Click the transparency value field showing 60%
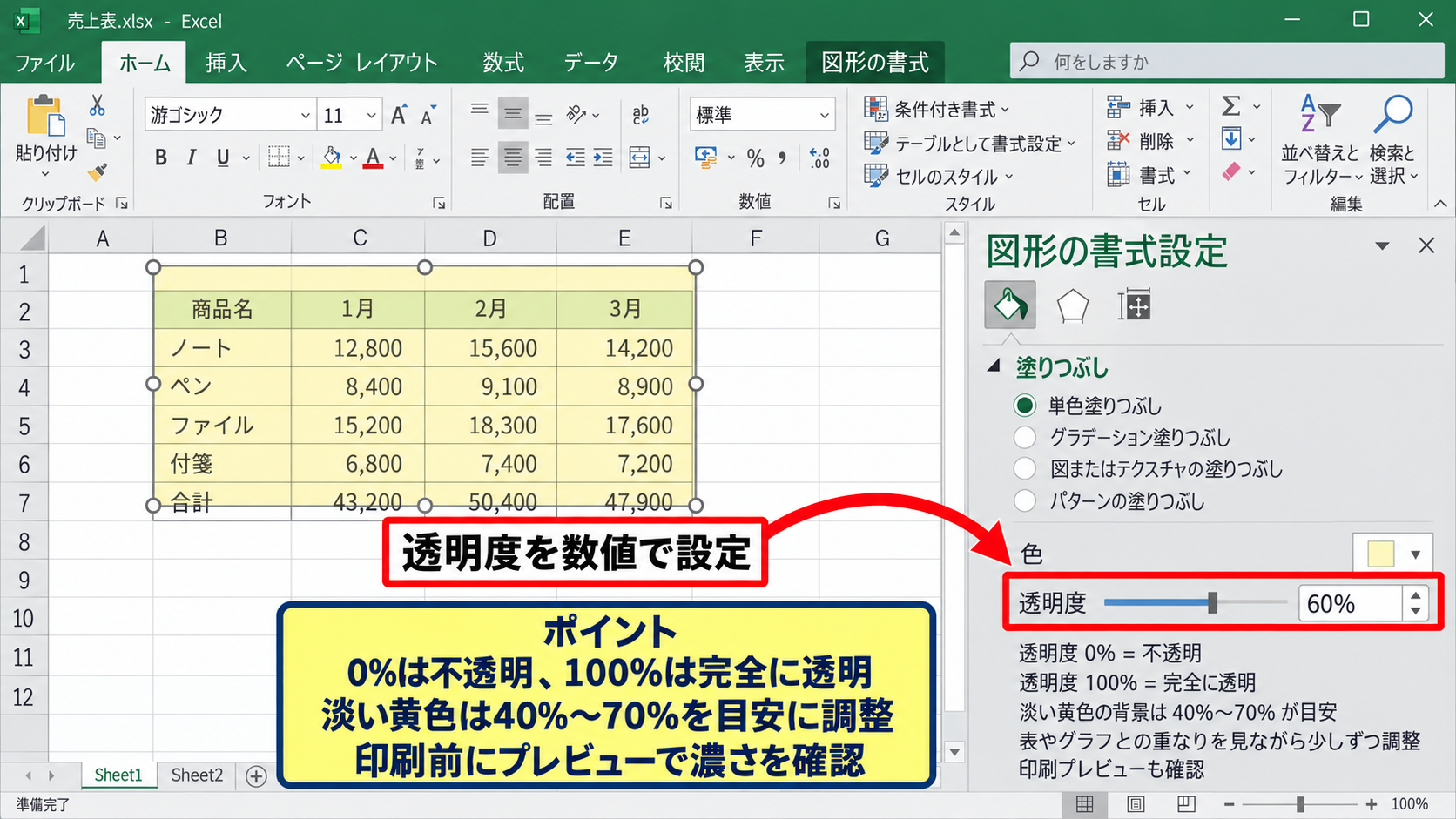This screenshot has height=819, width=1456. click(1350, 603)
